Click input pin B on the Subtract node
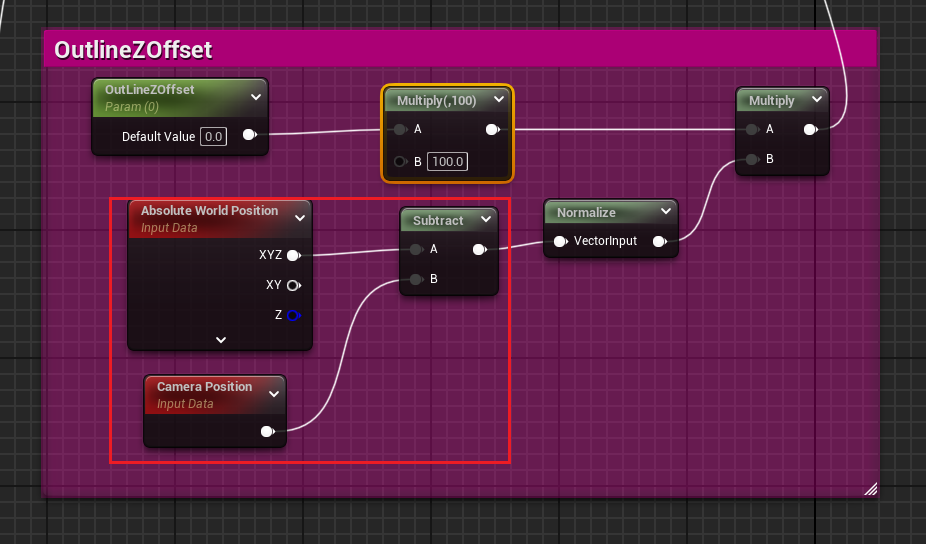 click(416, 279)
